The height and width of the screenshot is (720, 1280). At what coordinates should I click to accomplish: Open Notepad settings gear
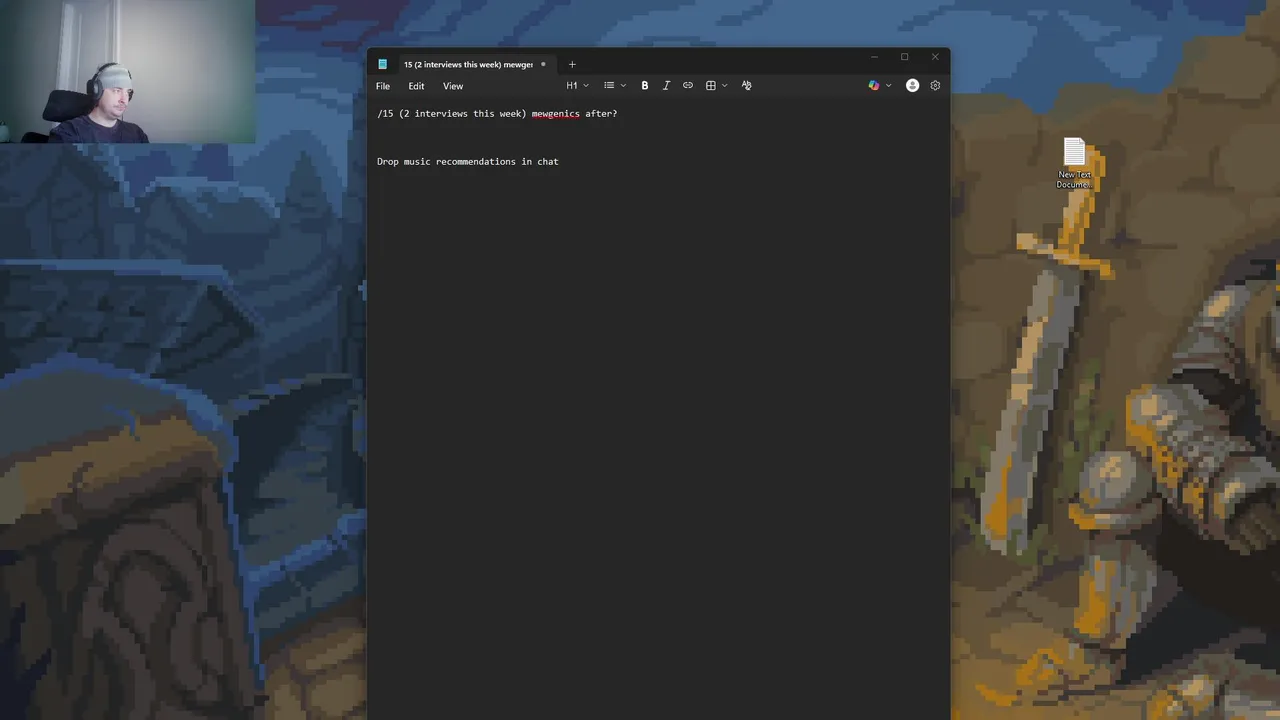pos(935,86)
